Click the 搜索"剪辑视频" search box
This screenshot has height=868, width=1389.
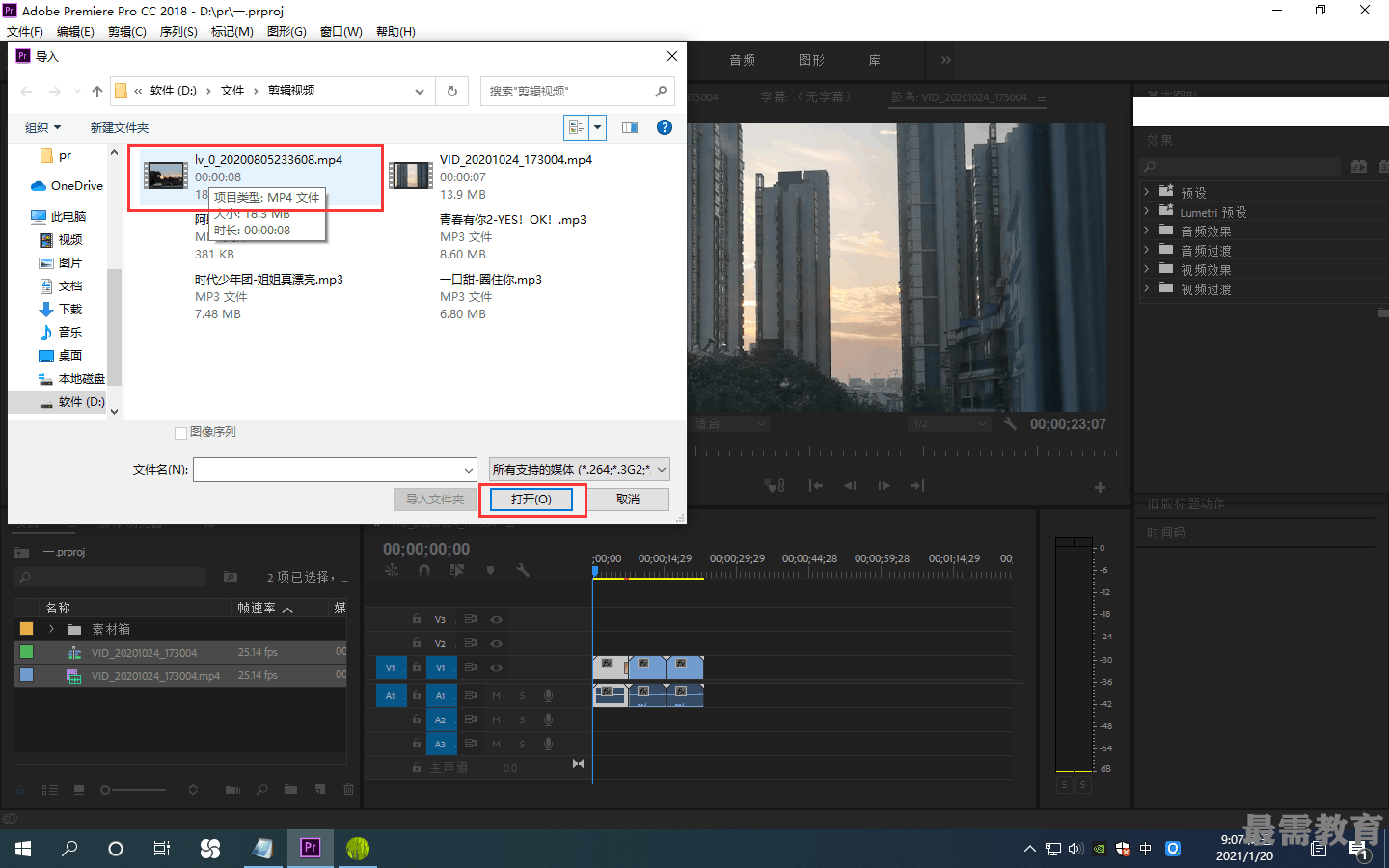coord(578,91)
